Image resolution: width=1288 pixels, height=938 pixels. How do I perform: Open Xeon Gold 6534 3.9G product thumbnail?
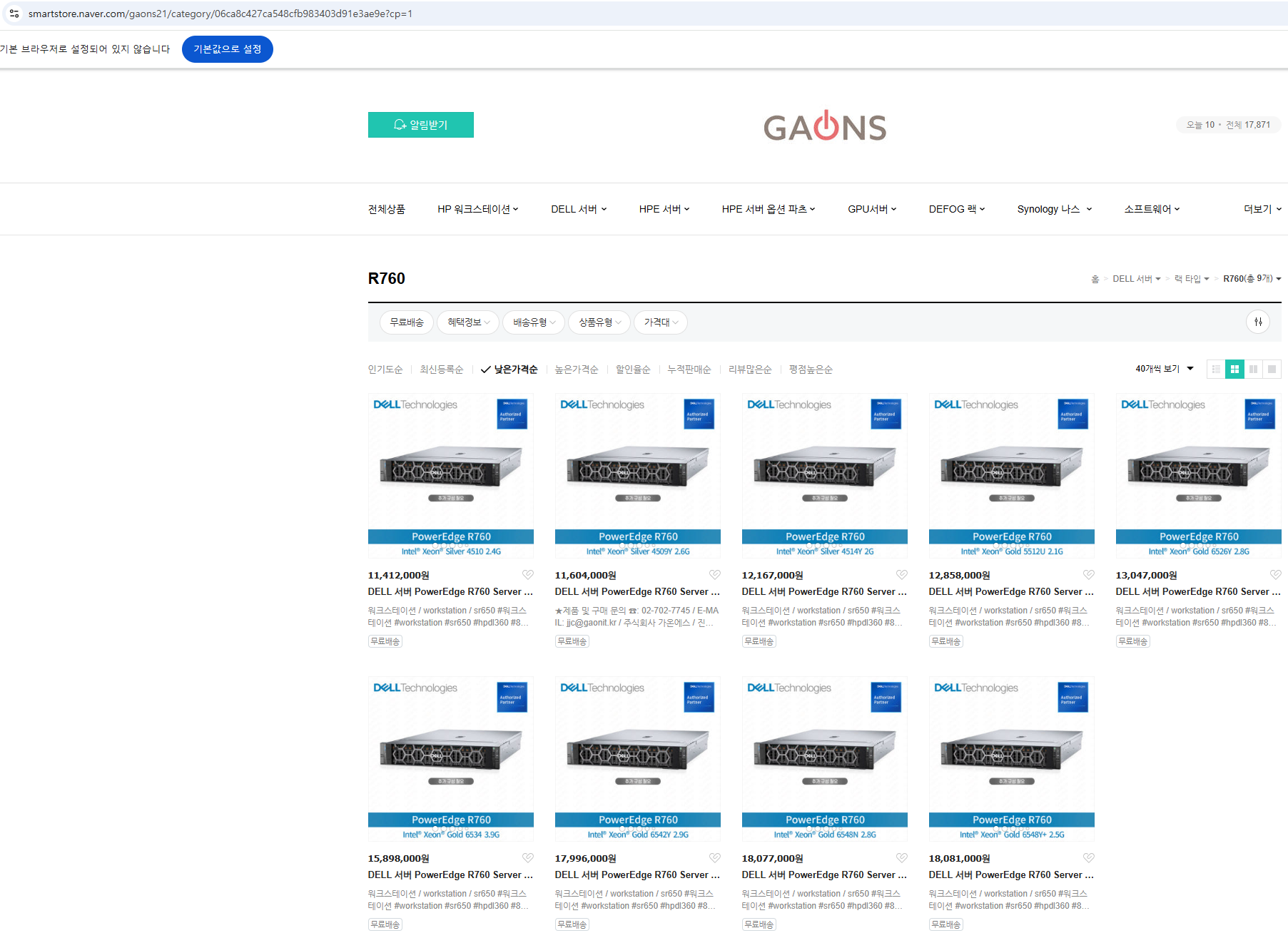point(451,759)
